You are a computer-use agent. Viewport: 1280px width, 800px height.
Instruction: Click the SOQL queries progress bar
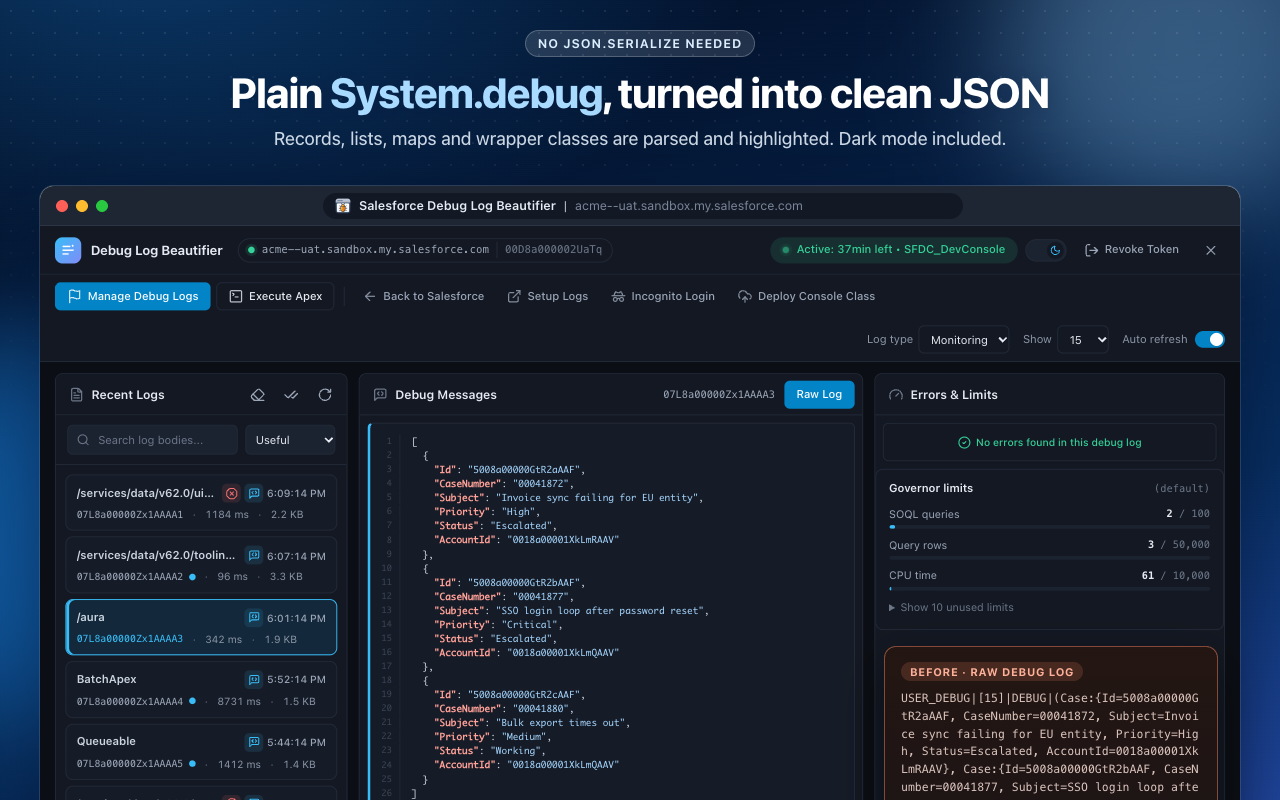pos(1049,527)
